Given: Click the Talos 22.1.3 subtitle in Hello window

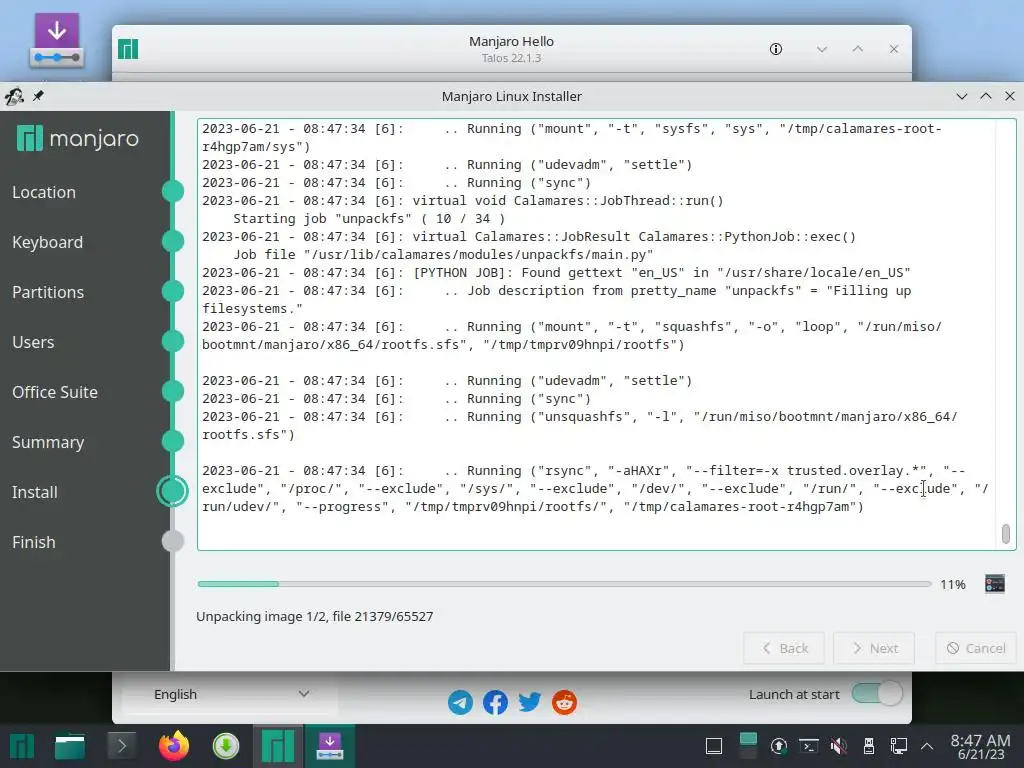Looking at the screenshot, I should (511, 58).
